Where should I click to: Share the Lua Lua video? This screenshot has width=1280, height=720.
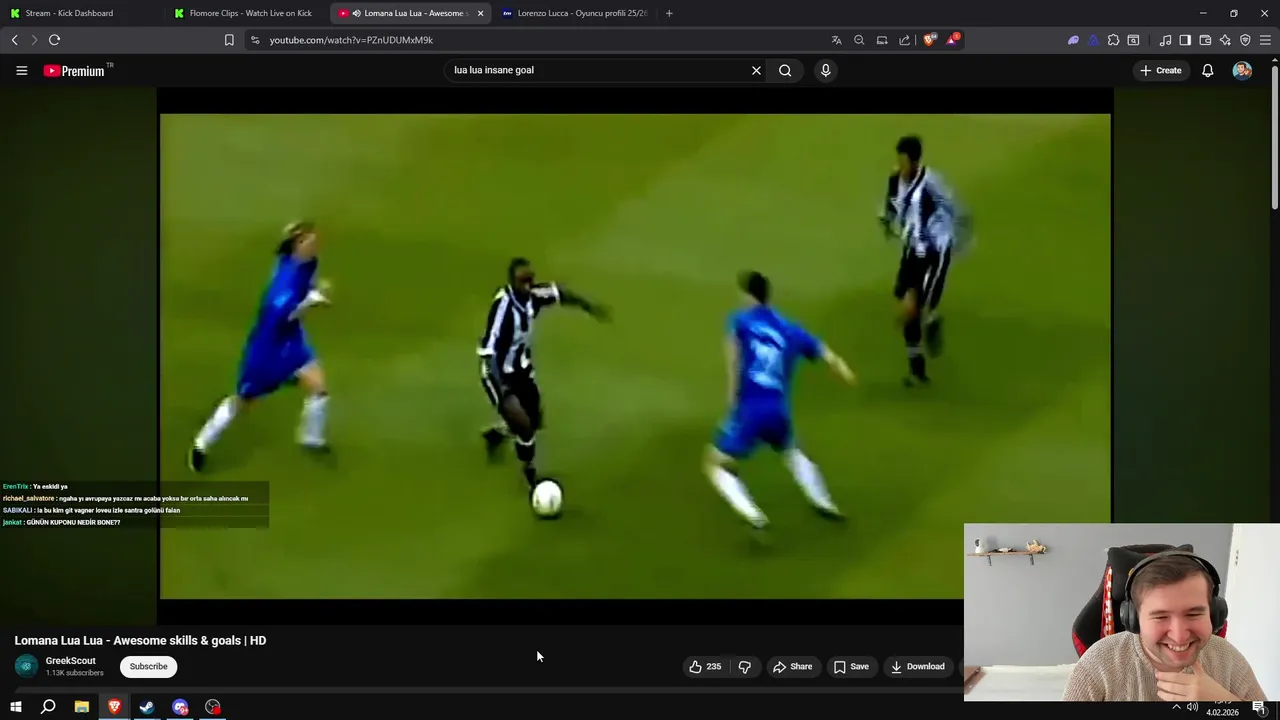coord(792,666)
